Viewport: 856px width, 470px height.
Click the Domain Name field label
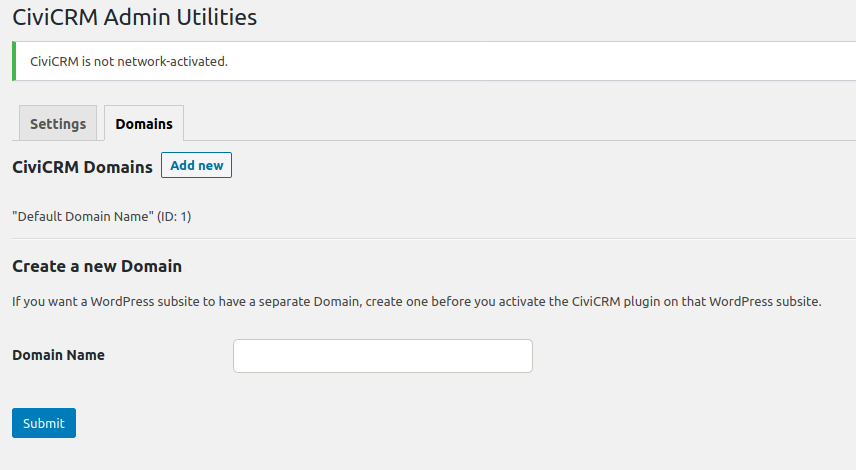point(58,355)
